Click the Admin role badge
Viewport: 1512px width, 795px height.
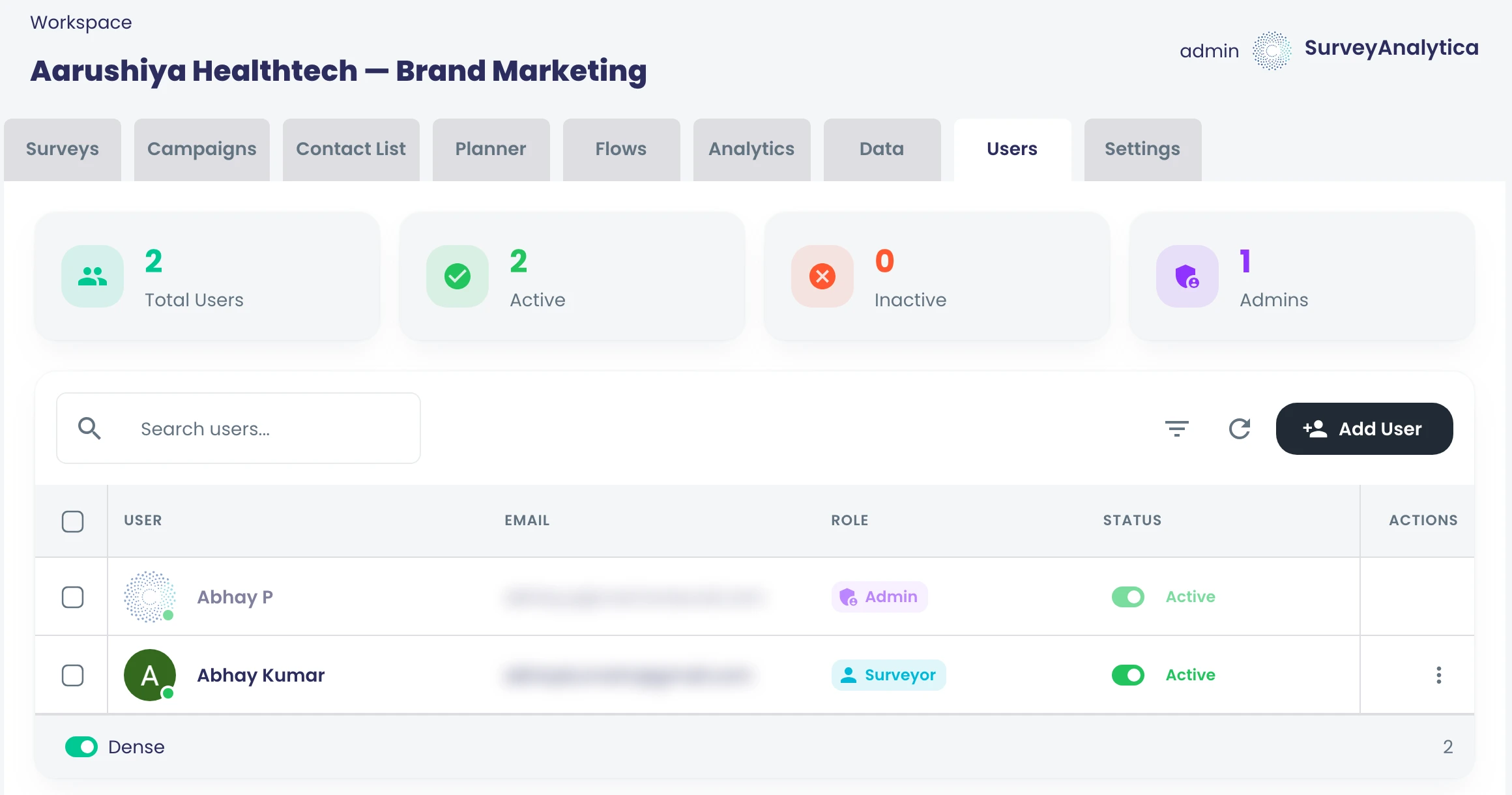point(879,597)
